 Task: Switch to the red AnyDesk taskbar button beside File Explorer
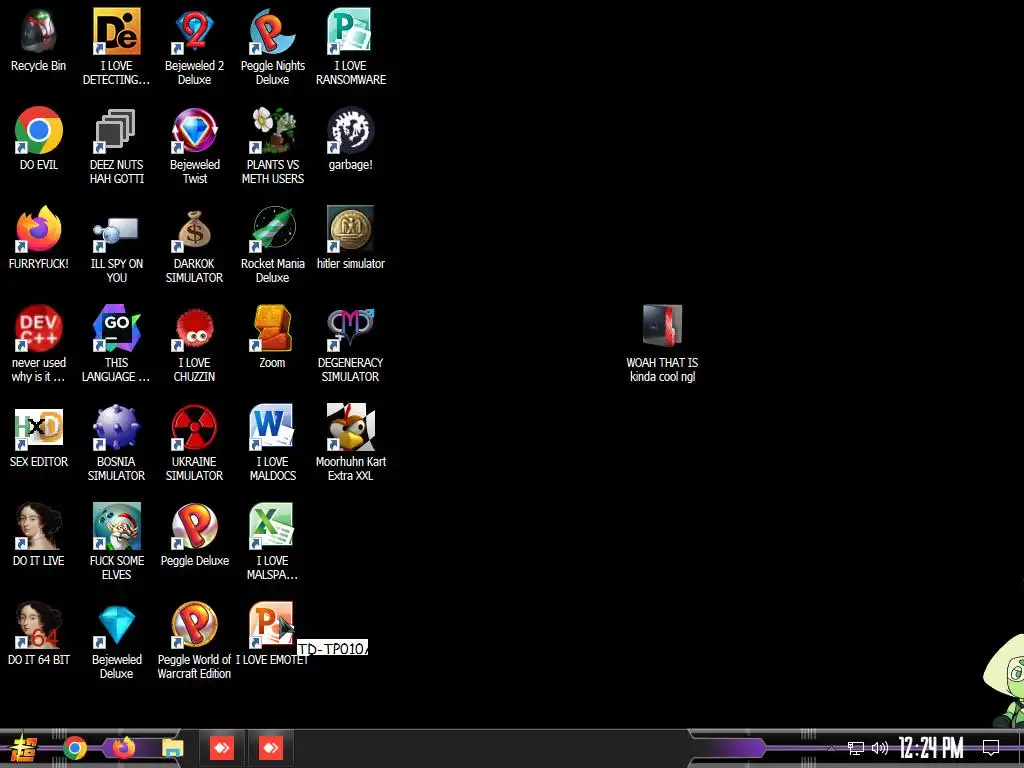(x=222, y=748)
